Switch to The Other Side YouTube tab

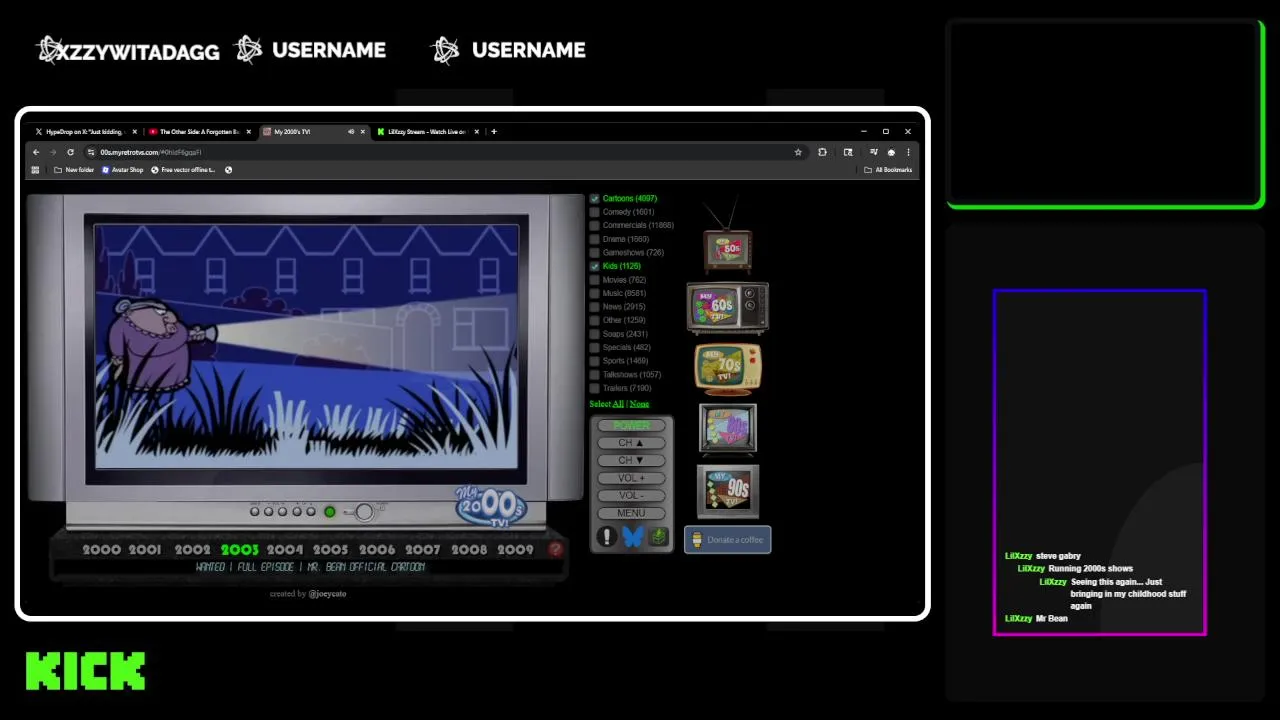click(x=201, y=132)
